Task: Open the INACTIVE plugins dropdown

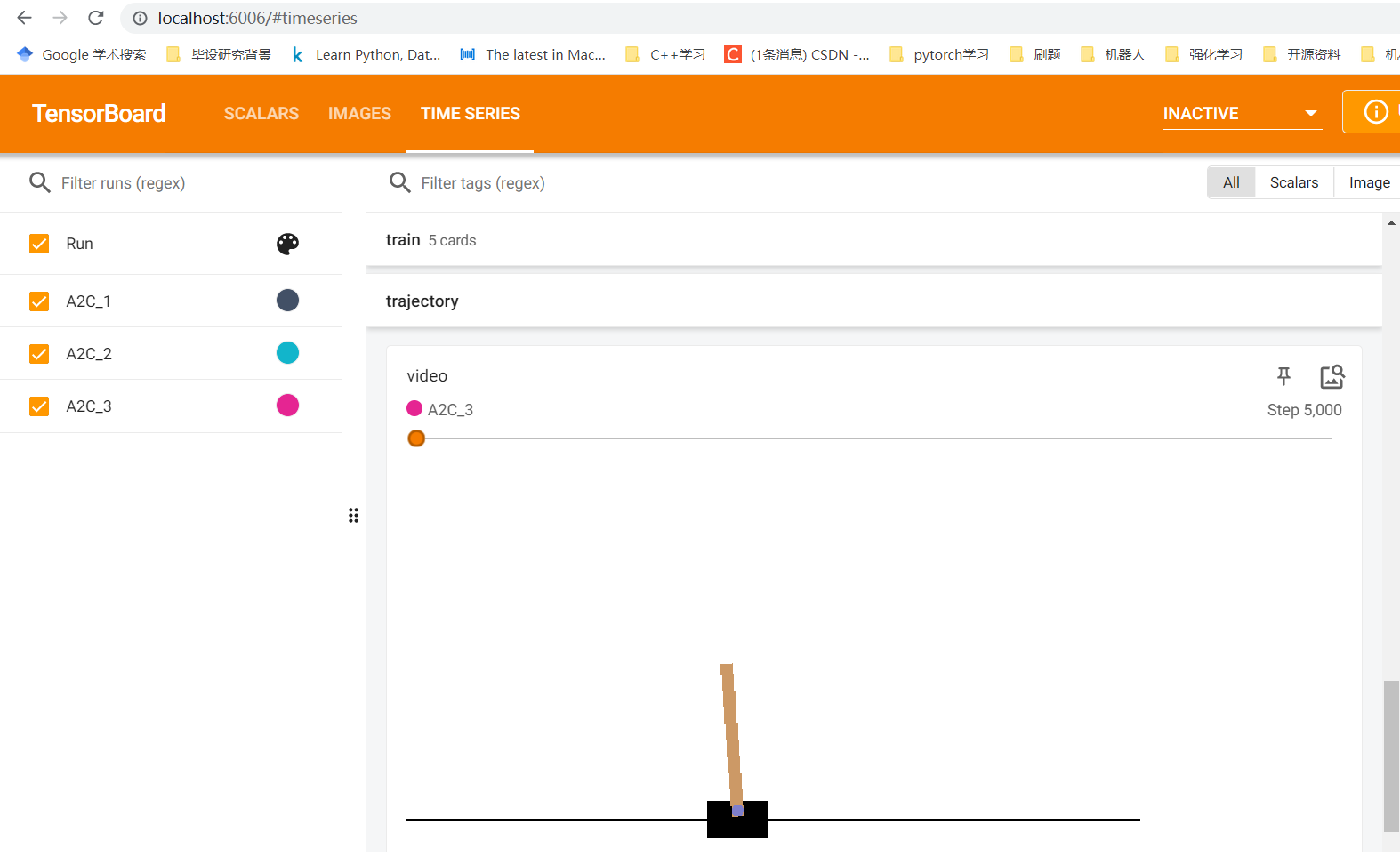Action: [1242, 113]
